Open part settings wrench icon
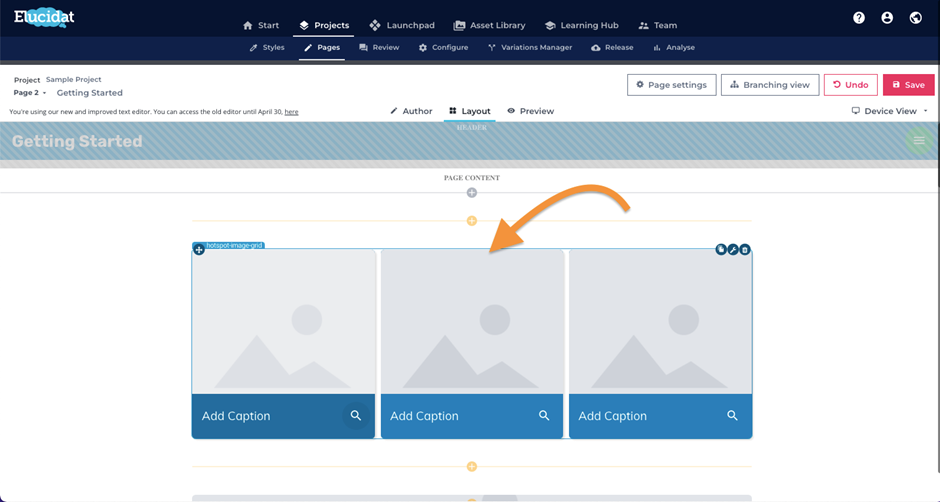 point(733,250)
